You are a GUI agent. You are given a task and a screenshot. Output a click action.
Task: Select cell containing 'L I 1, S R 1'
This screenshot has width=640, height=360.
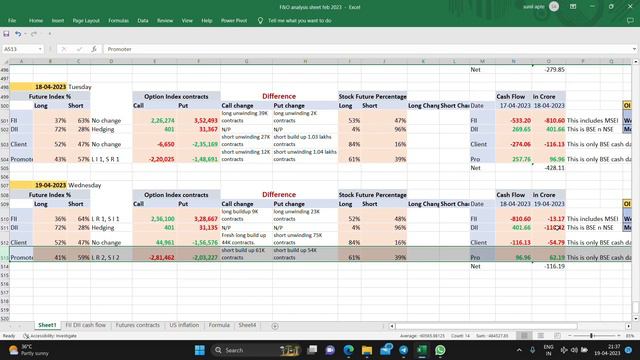tap(111, 156)
